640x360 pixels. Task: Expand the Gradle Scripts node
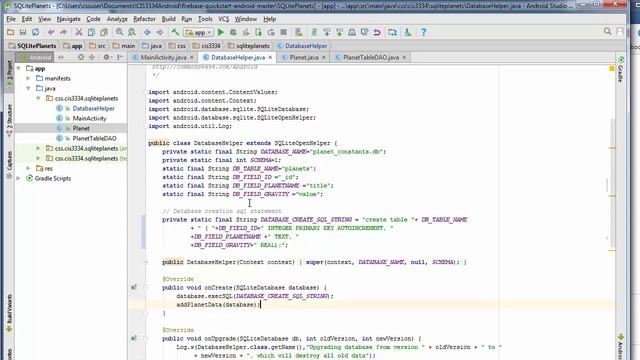point(18,178)
